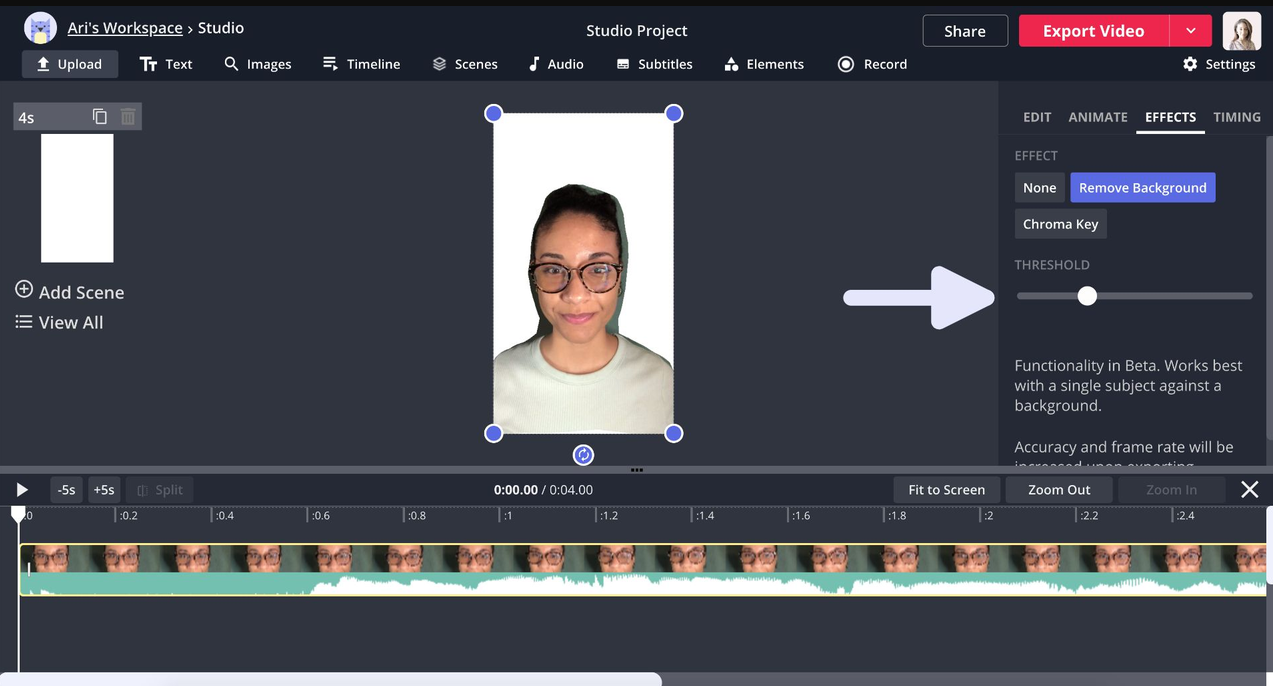This screenshot has height=686, width=1273.
Task: Click Fit to Screen button
Action: 947,490
